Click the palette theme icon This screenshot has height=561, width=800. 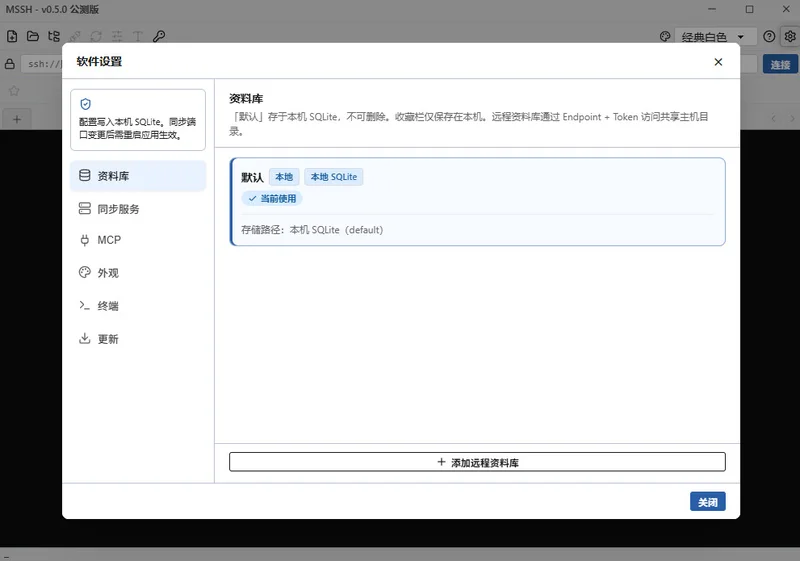tap(665, 36)
